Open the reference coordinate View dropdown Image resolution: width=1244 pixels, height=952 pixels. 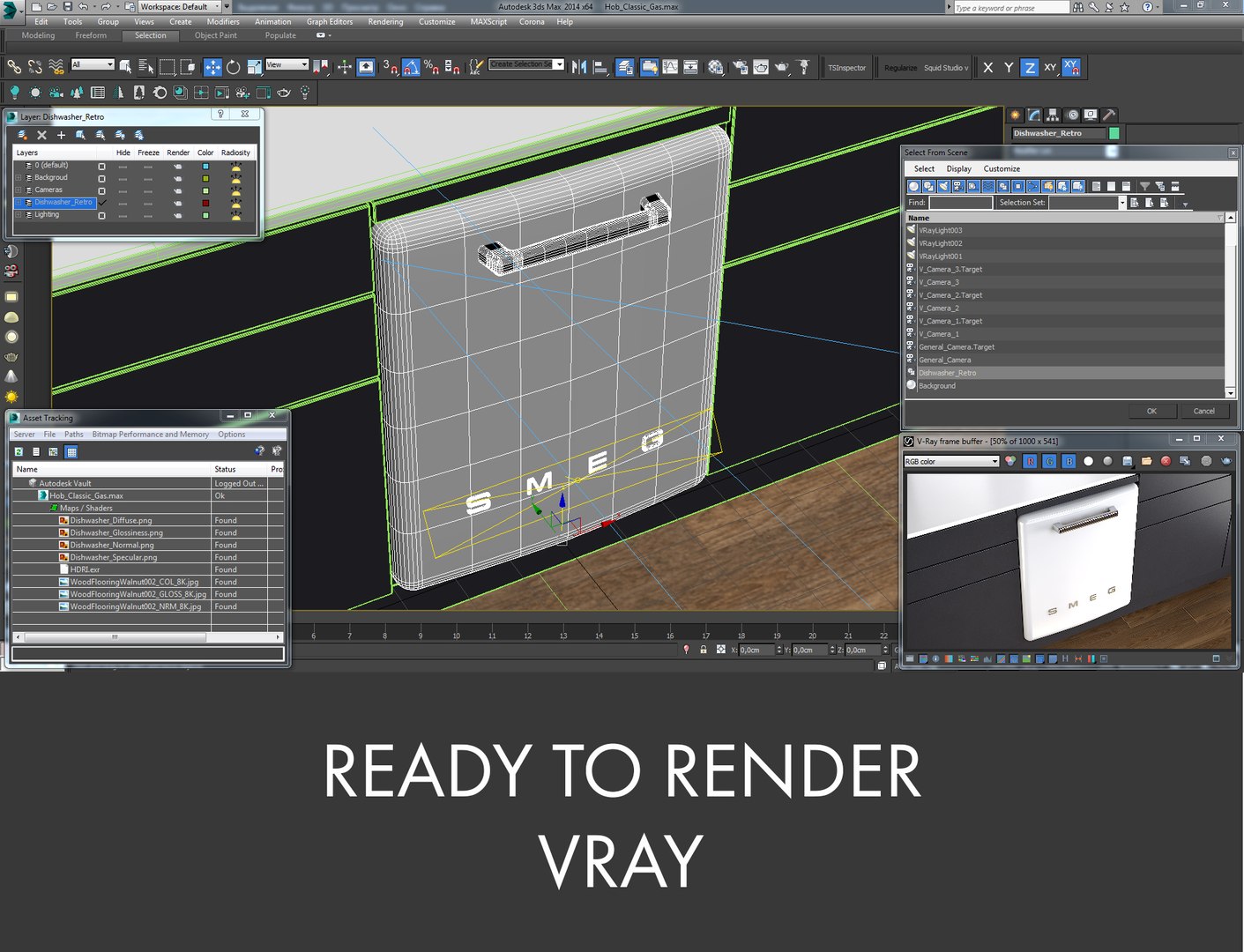(287, 64)
